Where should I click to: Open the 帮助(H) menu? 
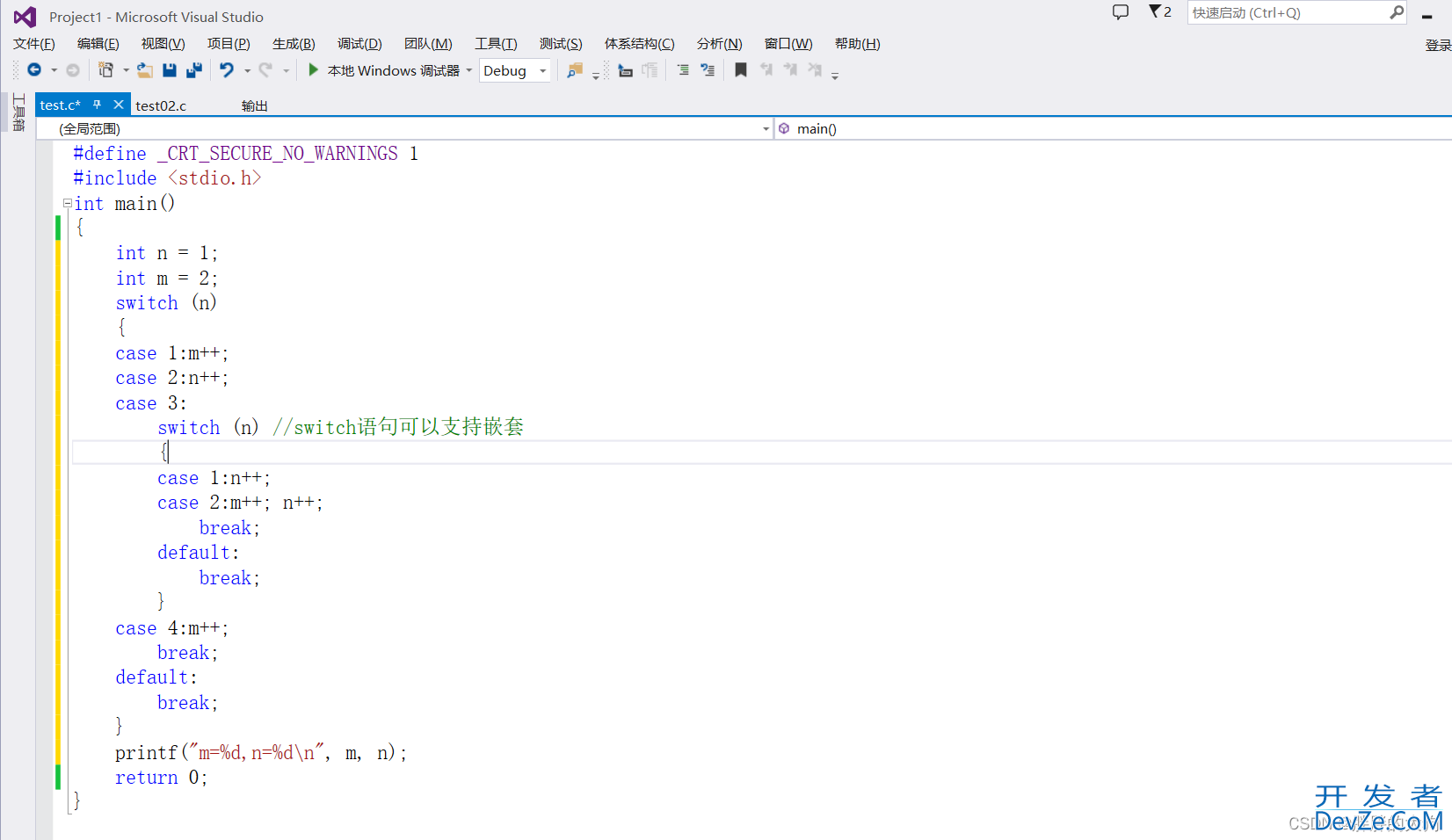click(x=858, y=44)
